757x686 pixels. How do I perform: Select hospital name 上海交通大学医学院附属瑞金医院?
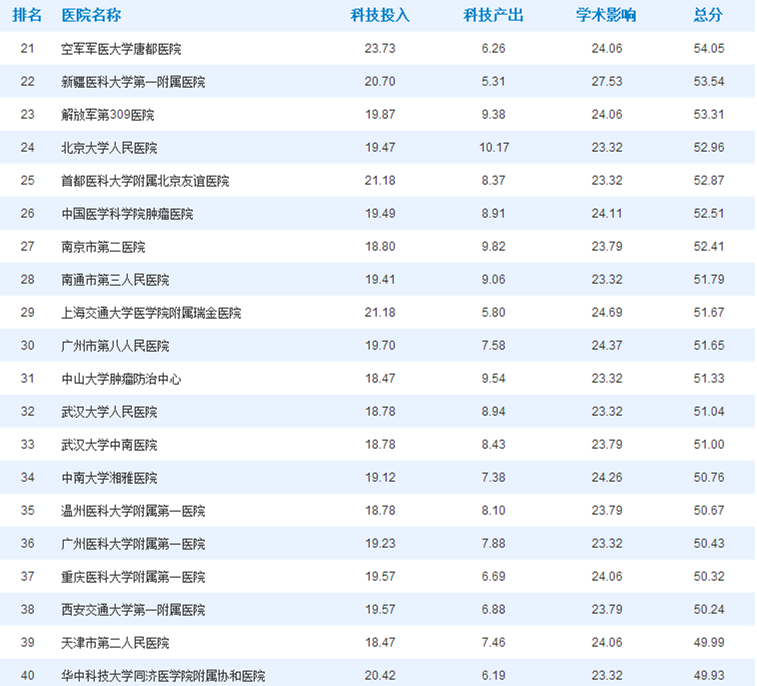tap(151, 313)
